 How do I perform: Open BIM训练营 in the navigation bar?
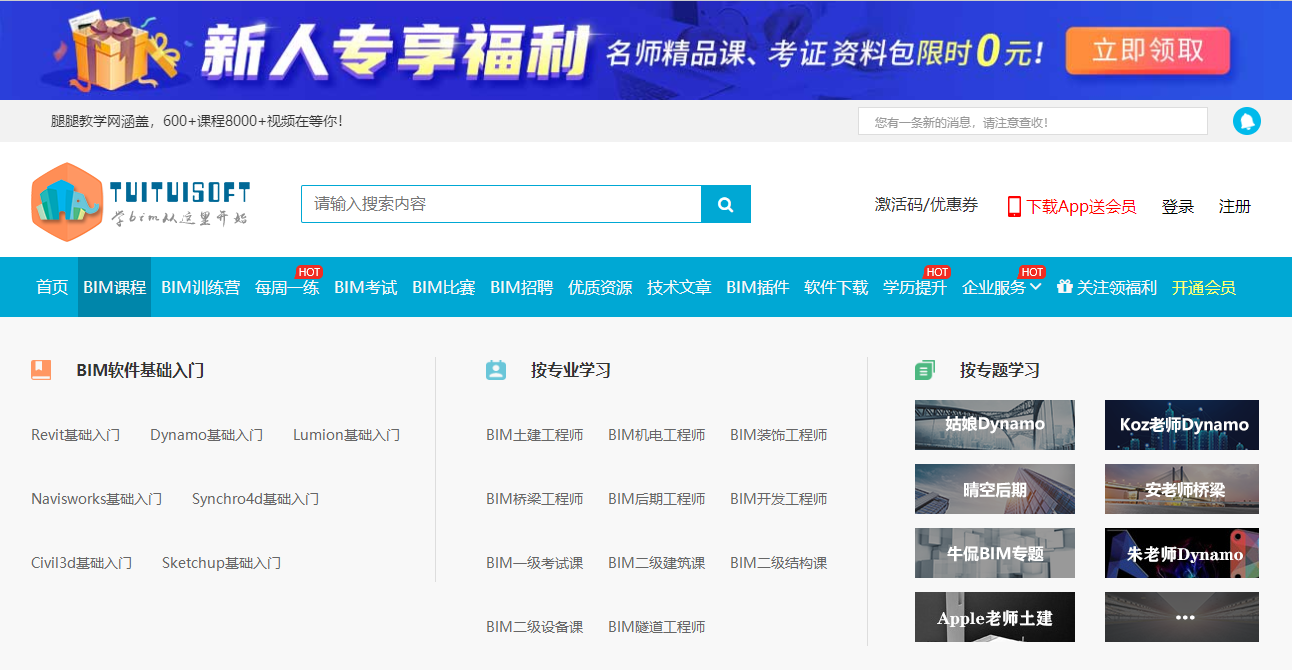tap(200, 287)
